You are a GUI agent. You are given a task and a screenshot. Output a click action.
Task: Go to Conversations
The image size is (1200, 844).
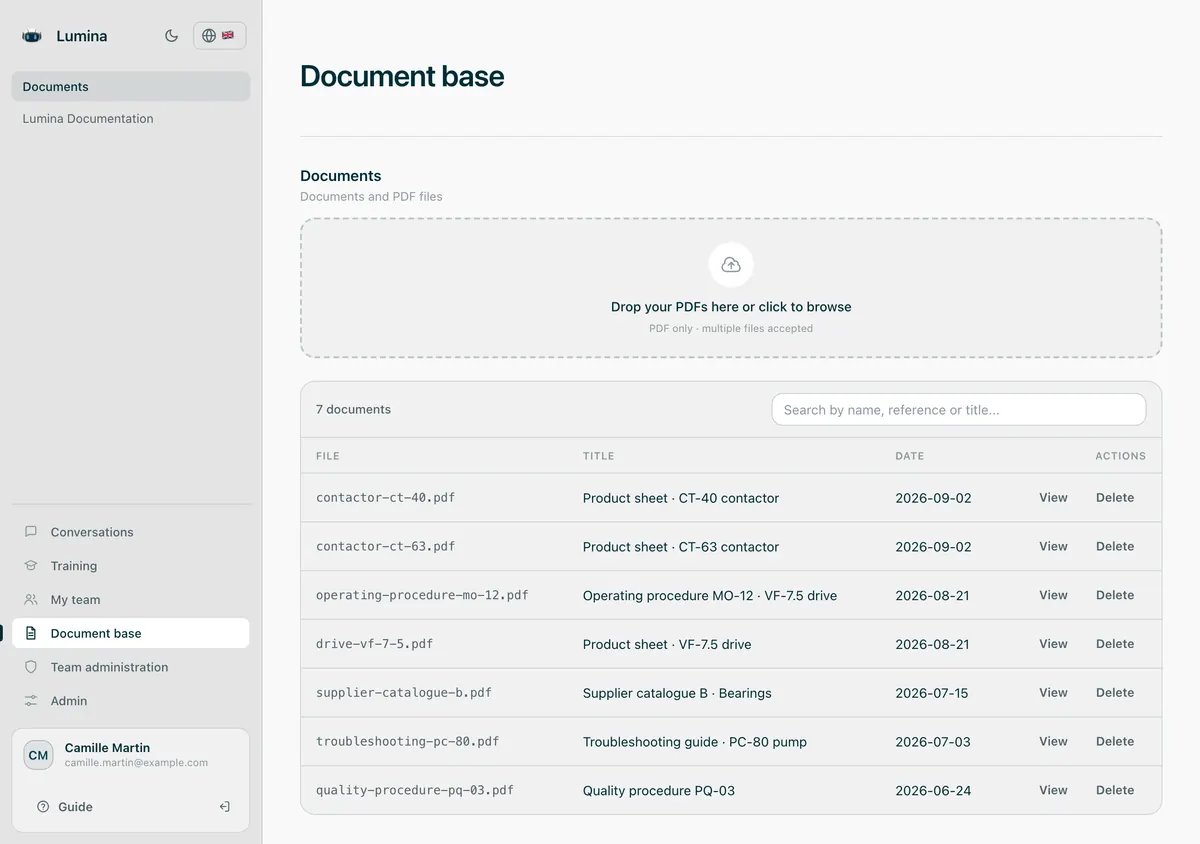[131, 532]
